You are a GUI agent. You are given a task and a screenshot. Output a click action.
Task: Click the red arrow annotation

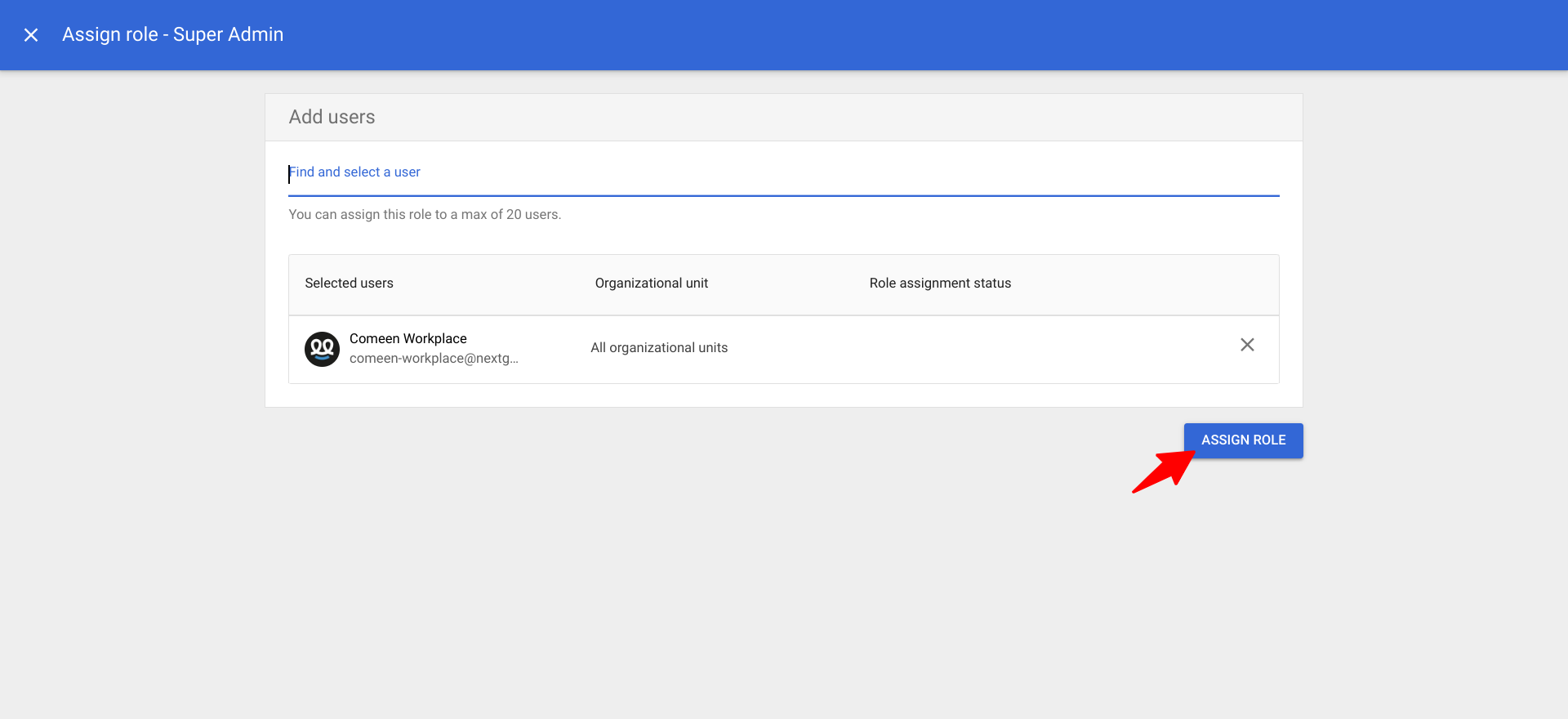(x=1162, y=471)
